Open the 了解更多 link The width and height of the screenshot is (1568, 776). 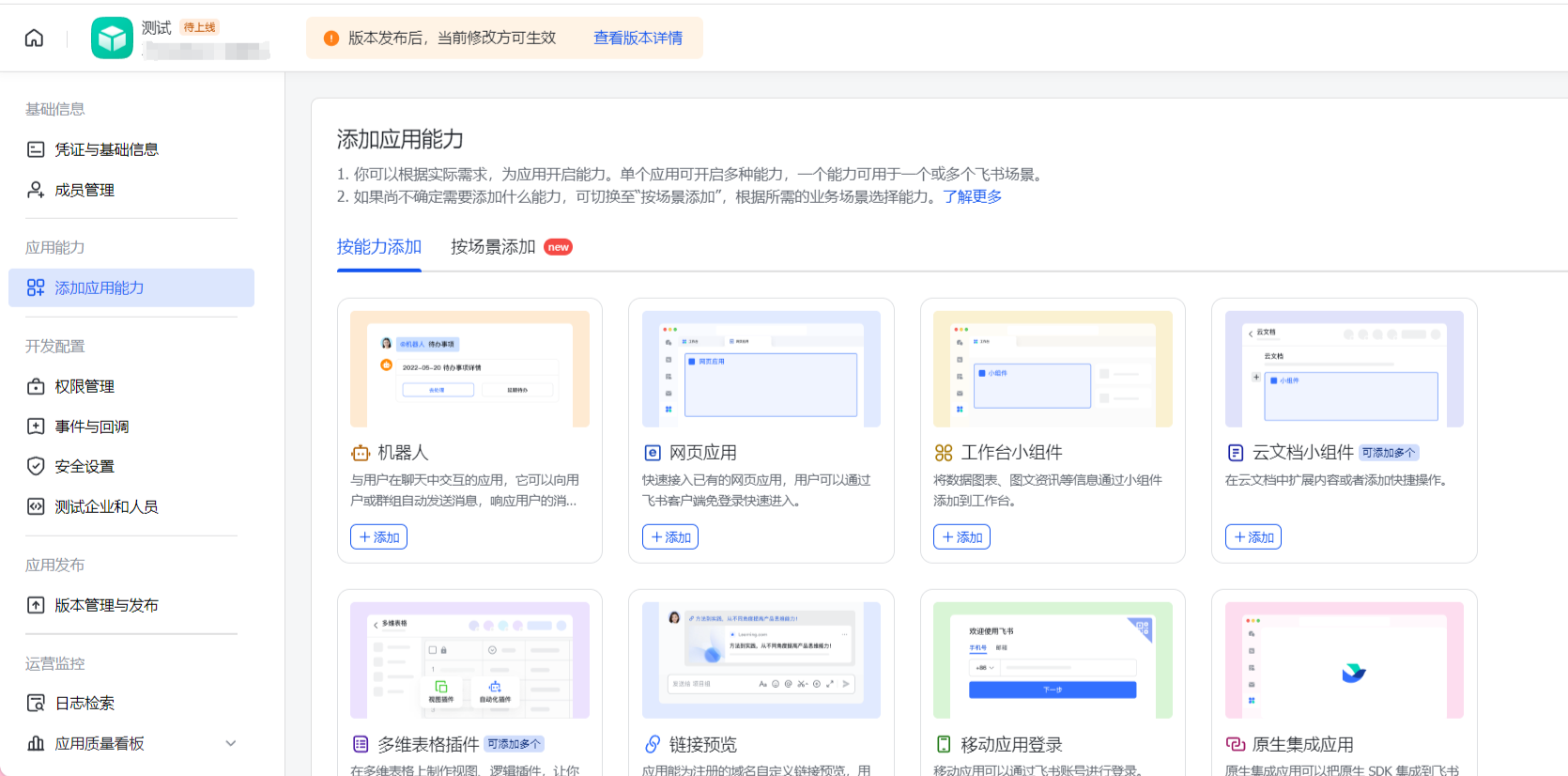tap(972, 196)
